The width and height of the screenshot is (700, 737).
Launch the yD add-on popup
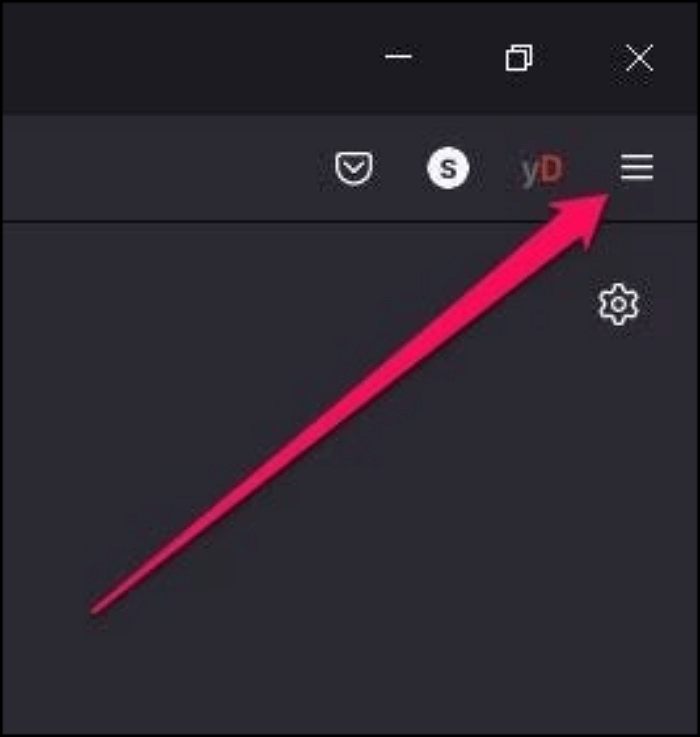(542, 168)
